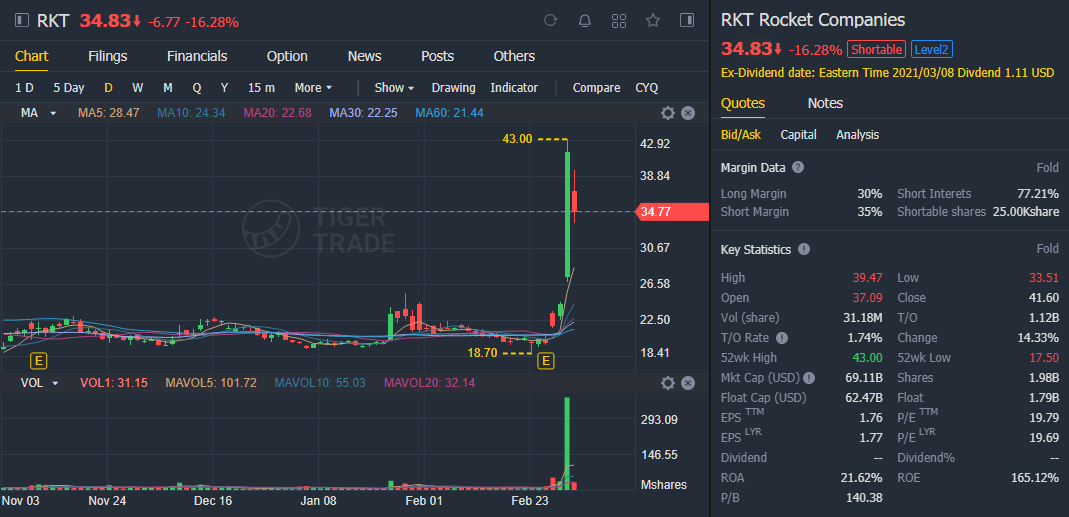Open the Financials tab
The width and height of the screenshot is (1069, 517).
pos(197,56)
